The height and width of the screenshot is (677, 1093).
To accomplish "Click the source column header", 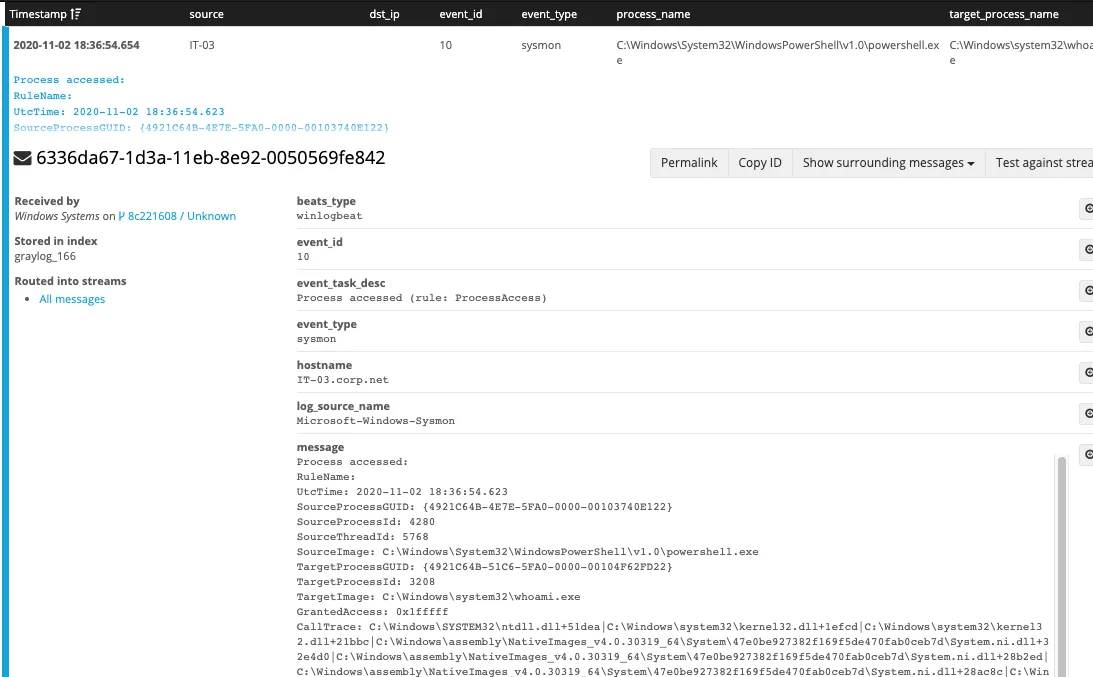I will 206,14.
